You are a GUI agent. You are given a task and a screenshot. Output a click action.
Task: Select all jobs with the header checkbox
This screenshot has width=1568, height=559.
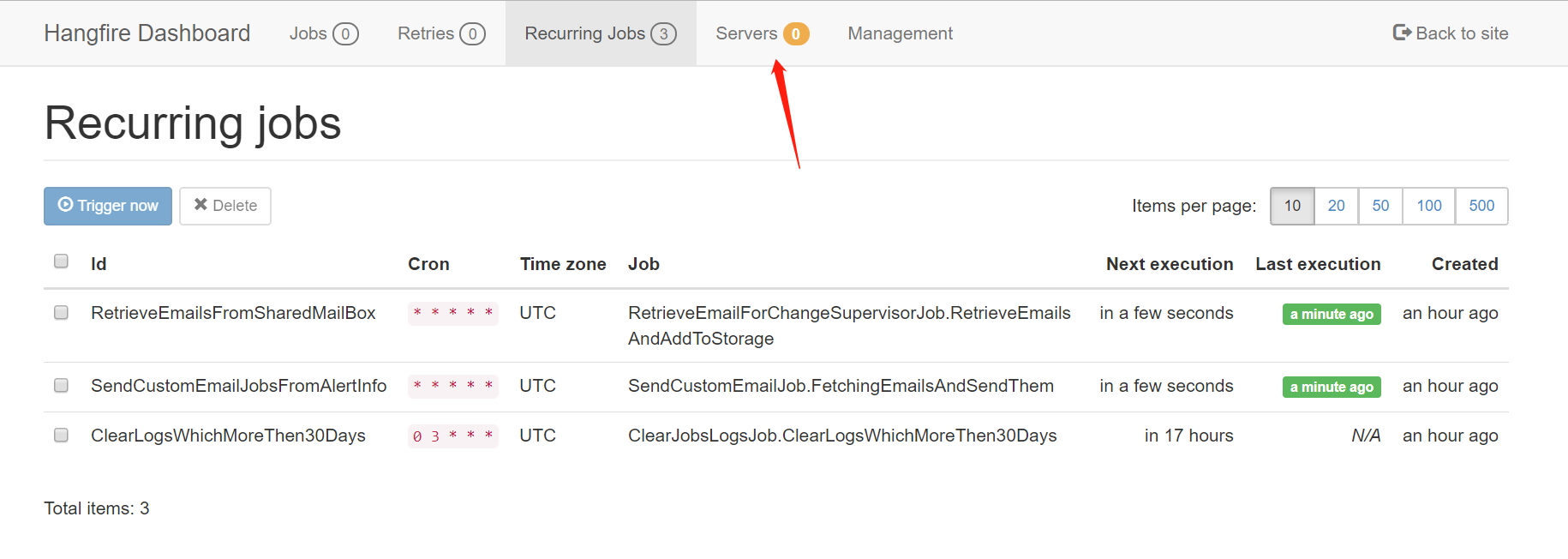[61, 261]
